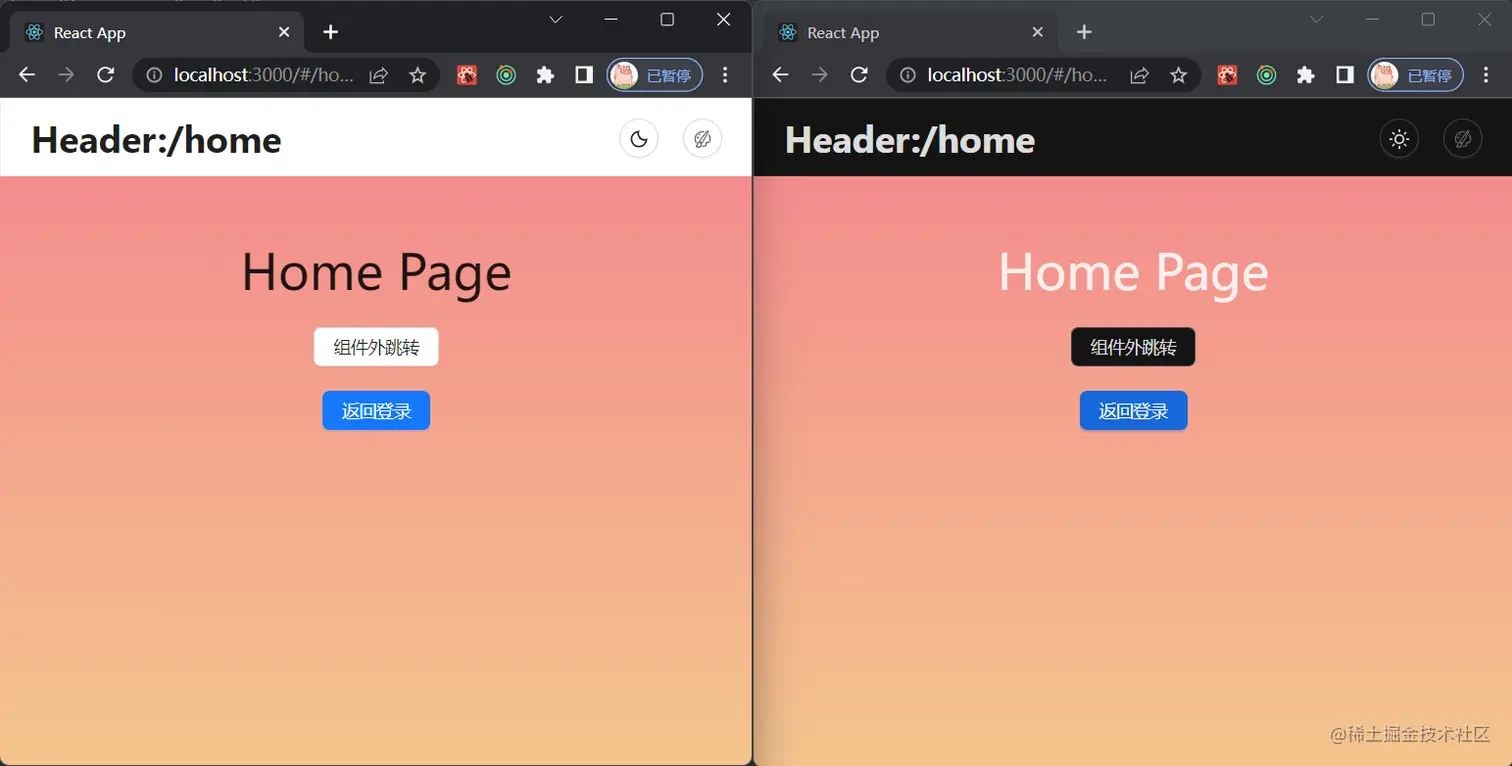Open Chrome three-dot menu in right window
The width and height of the screenshot is (1512, 766).
tap(1486, 75)
